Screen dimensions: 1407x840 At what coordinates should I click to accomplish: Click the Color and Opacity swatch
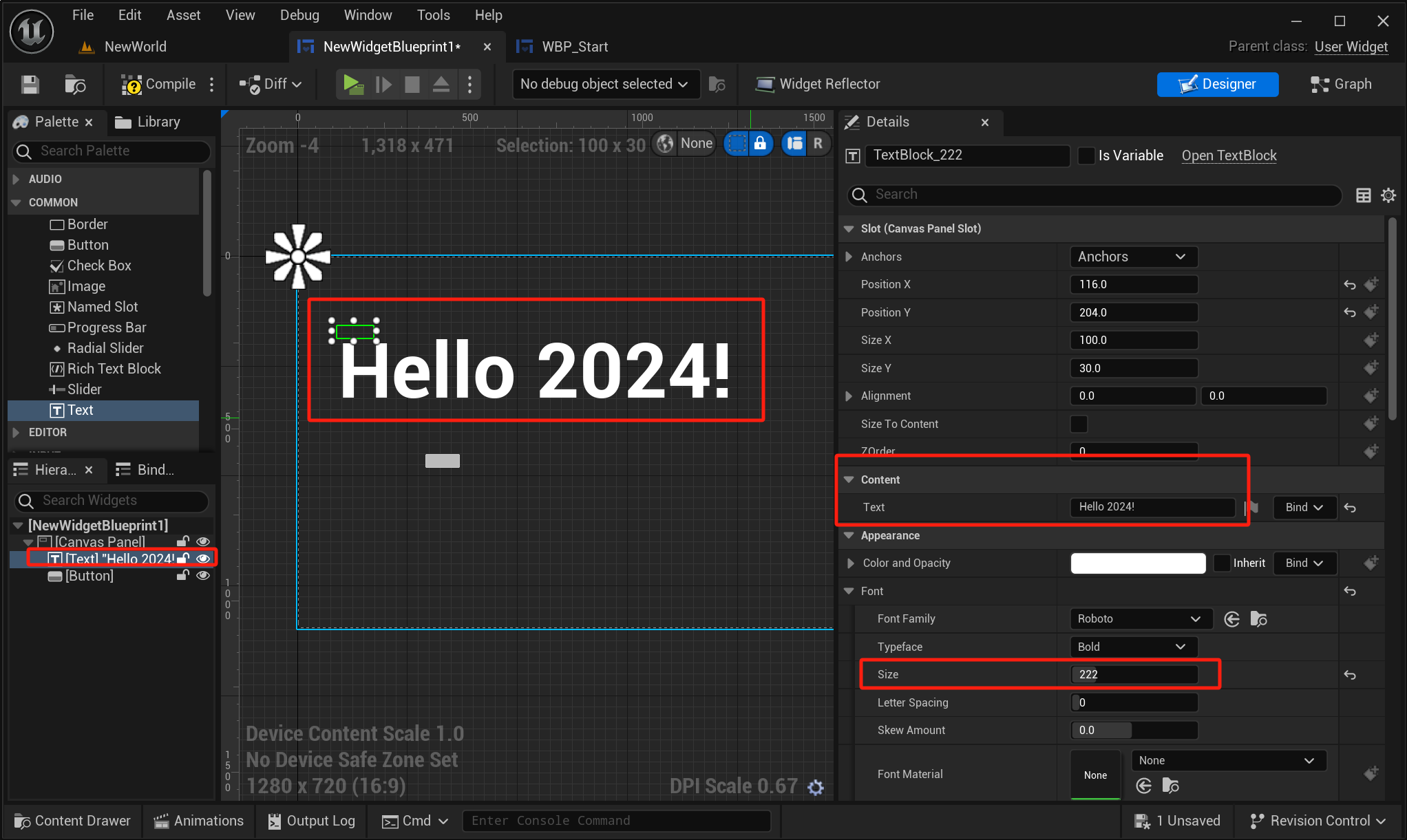coord(1138,563)
